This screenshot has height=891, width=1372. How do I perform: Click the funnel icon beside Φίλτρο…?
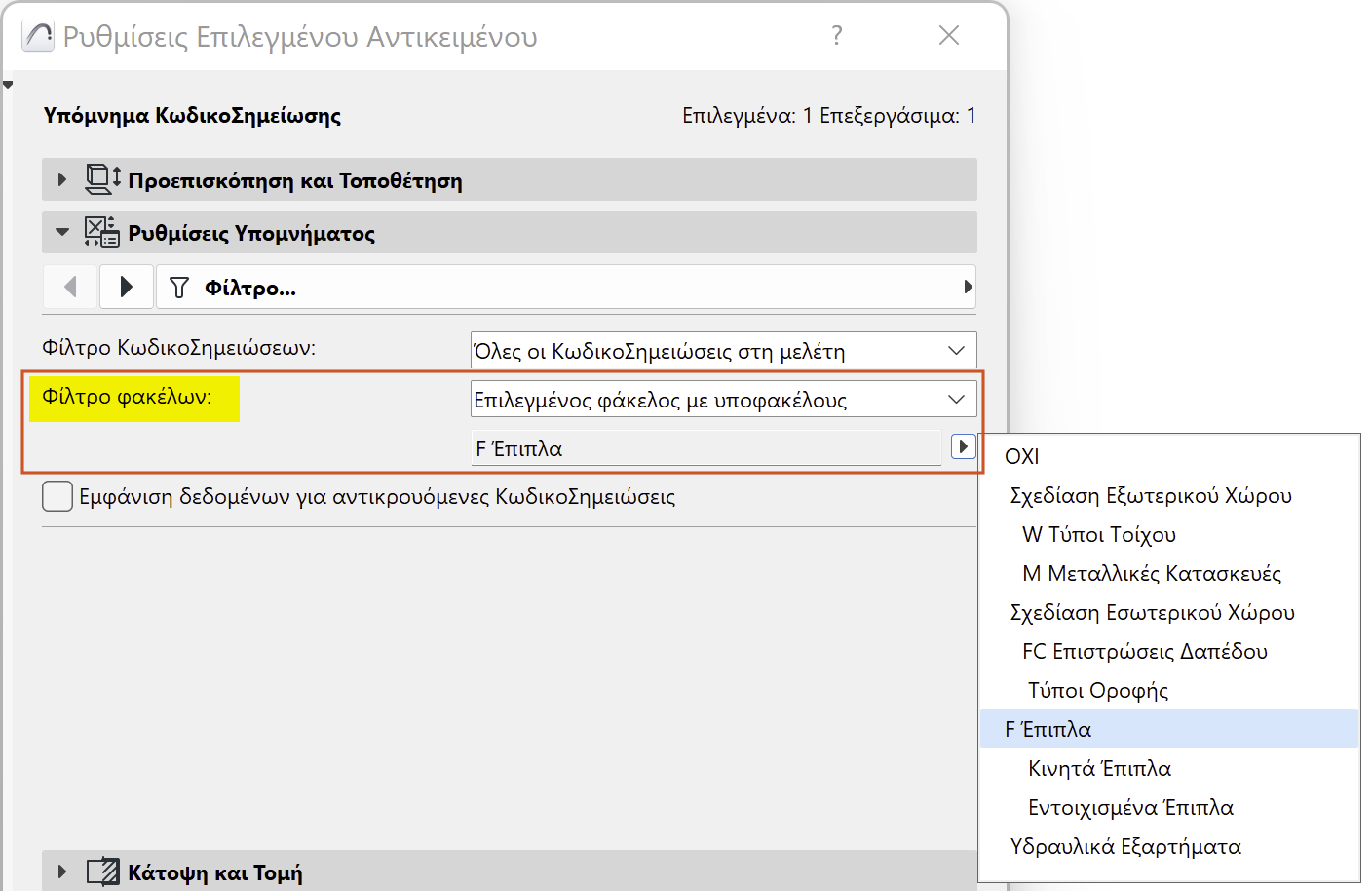tap(179, 288)
